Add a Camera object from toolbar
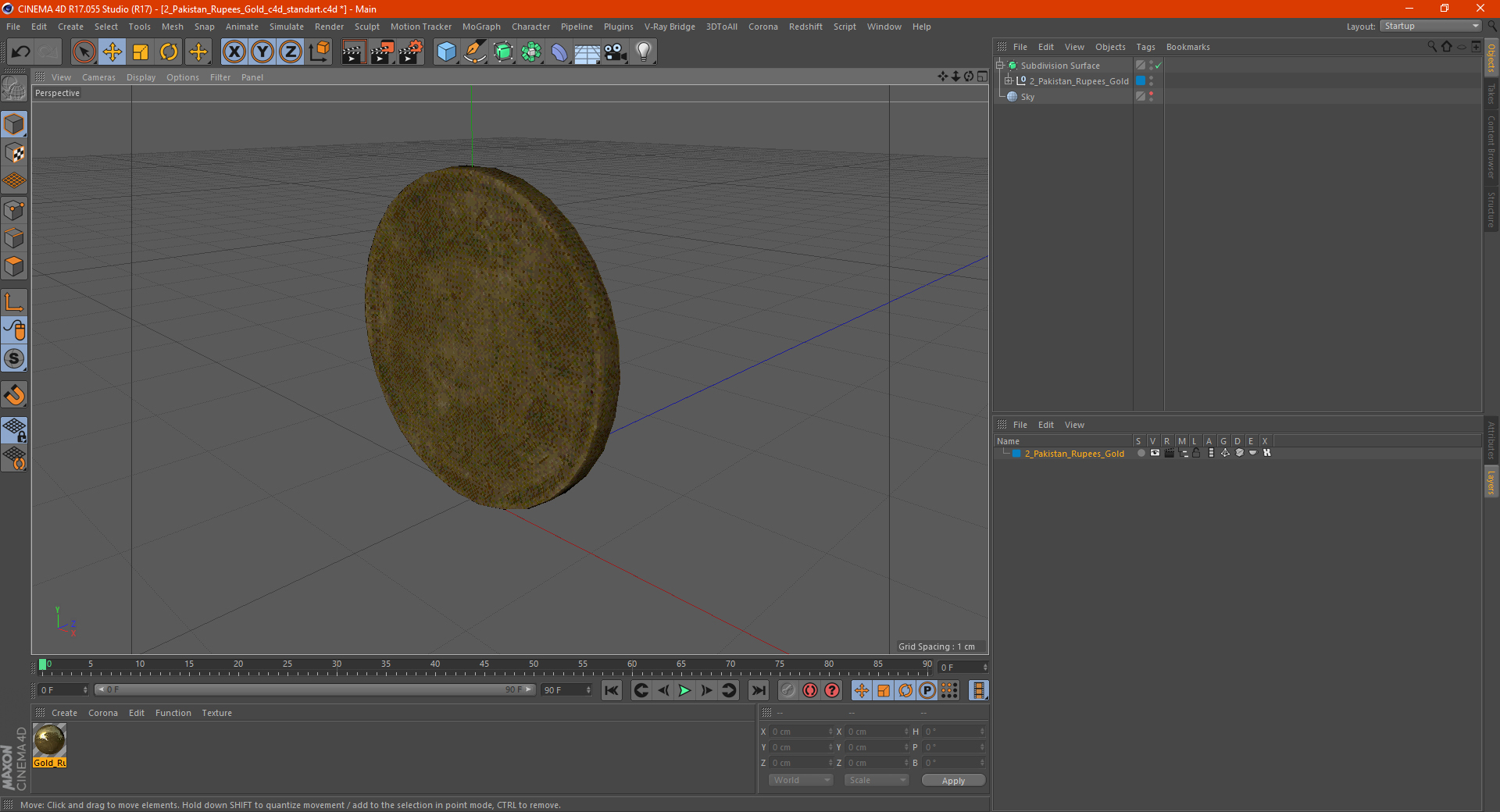Viewport: 1500px width, 812px height. click(x=616, y=52)
